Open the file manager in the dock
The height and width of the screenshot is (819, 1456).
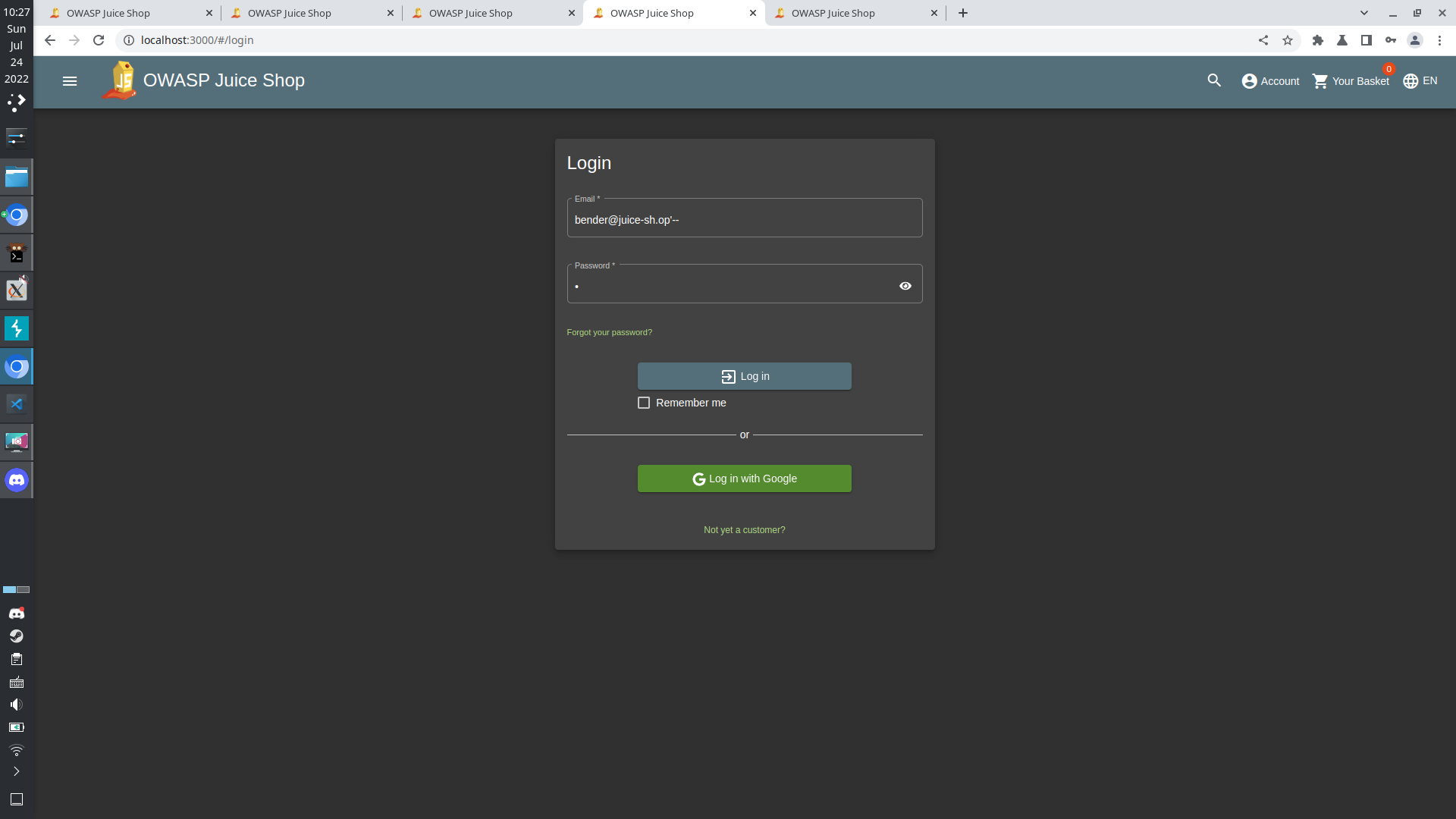coord(17,177)
